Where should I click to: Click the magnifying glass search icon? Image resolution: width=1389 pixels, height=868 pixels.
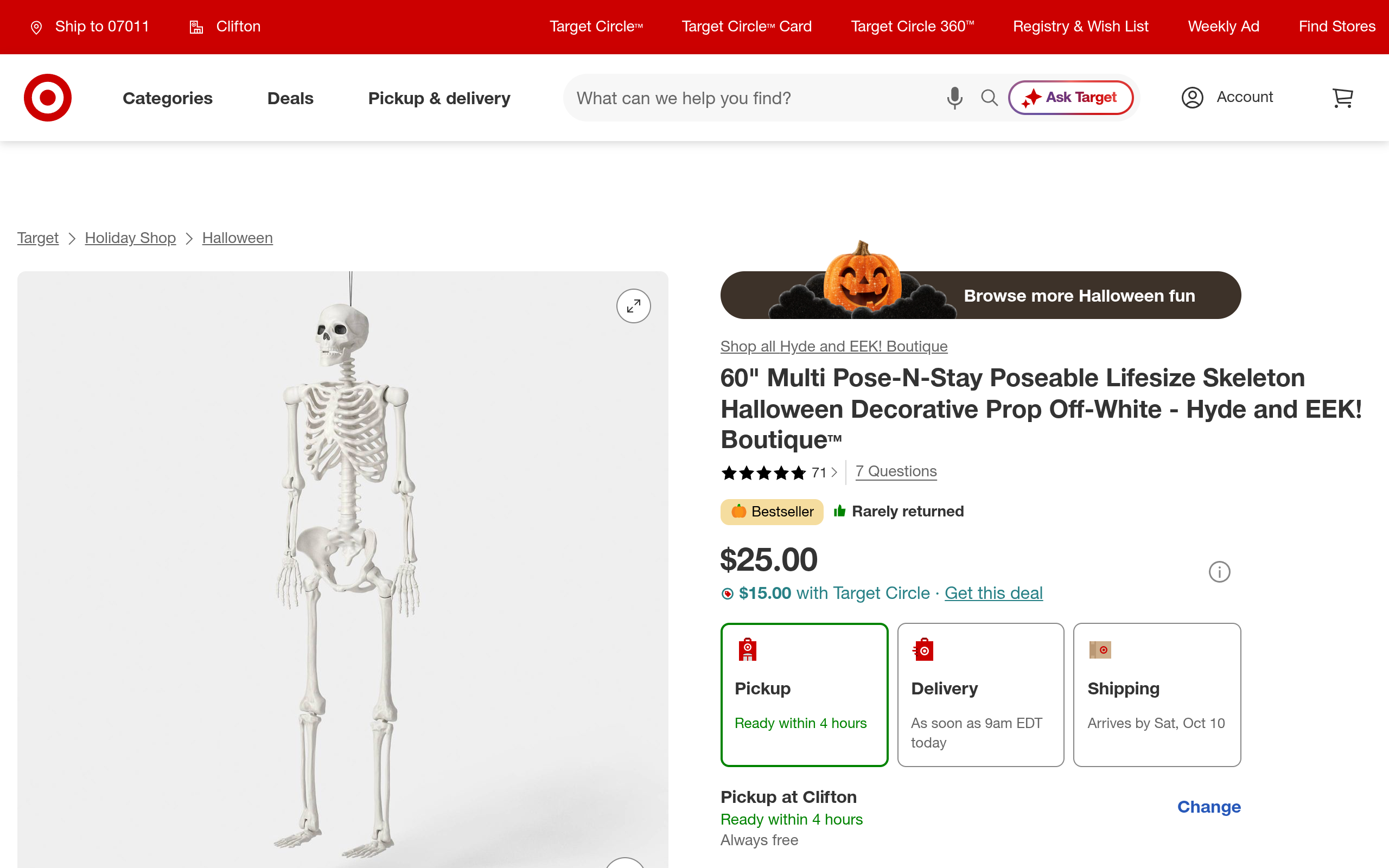point(989,98)
